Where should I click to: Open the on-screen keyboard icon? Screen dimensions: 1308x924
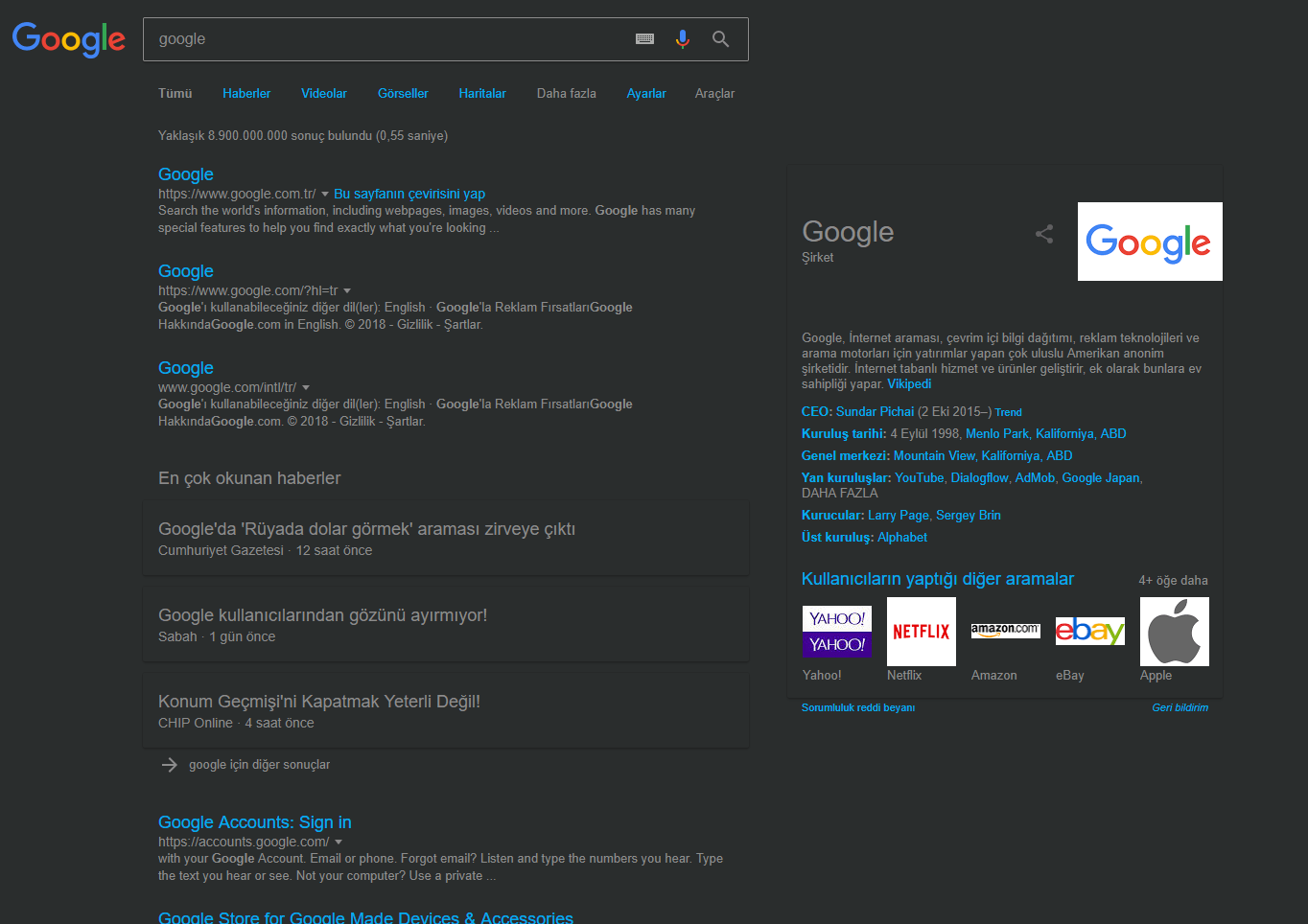[x=645, y=39]
